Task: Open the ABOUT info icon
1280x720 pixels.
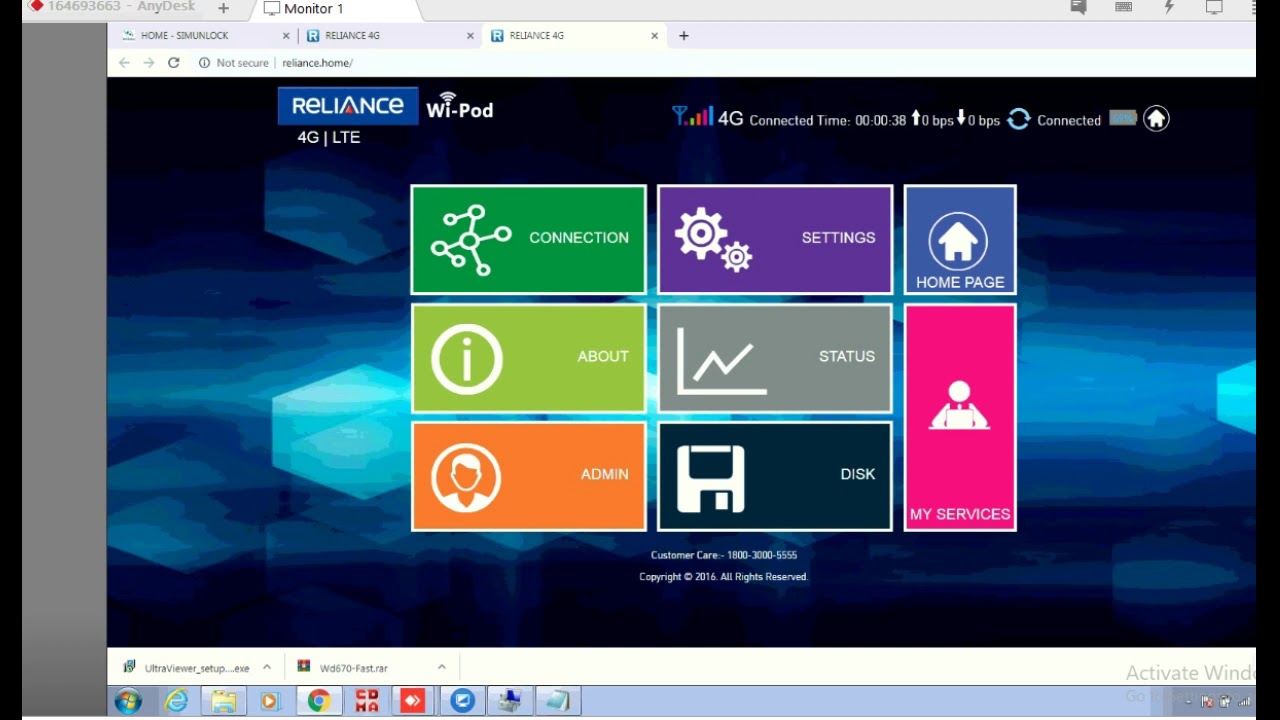Action: tap(466, 357)
